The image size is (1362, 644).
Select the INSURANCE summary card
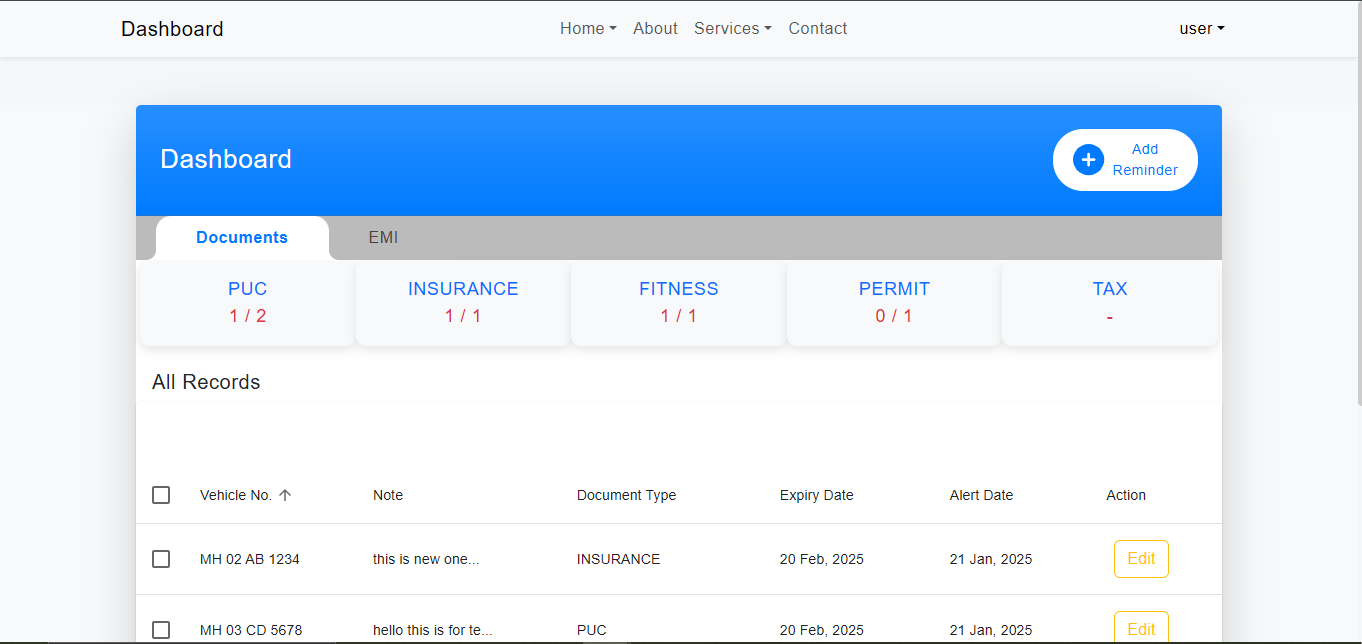[x=463, y=302]
